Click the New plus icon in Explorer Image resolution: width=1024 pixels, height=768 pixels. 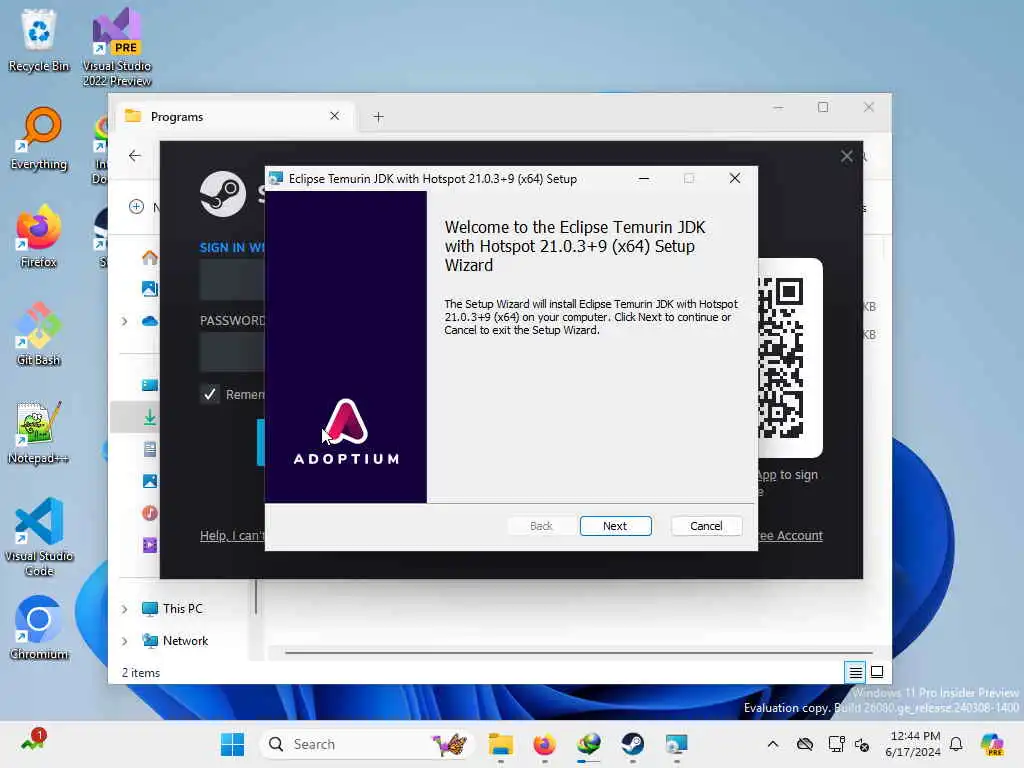tap(136, 207)
